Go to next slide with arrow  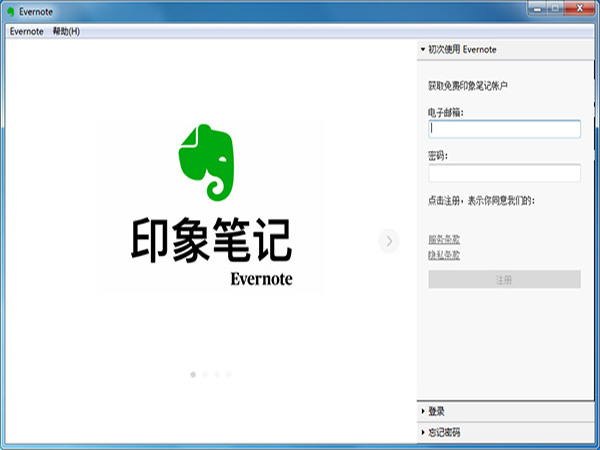pyautogui.click(x=389, y=241)
